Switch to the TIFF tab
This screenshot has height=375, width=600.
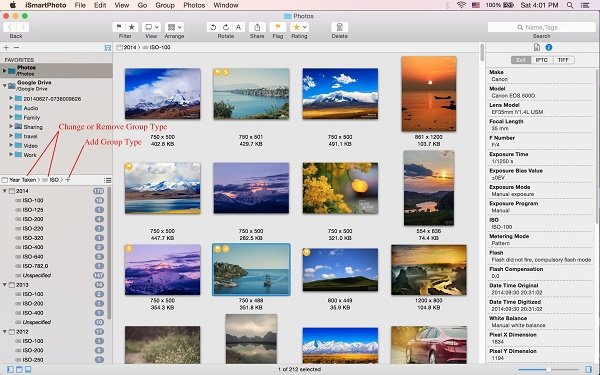pyautogui.click(x=563, y=60)
